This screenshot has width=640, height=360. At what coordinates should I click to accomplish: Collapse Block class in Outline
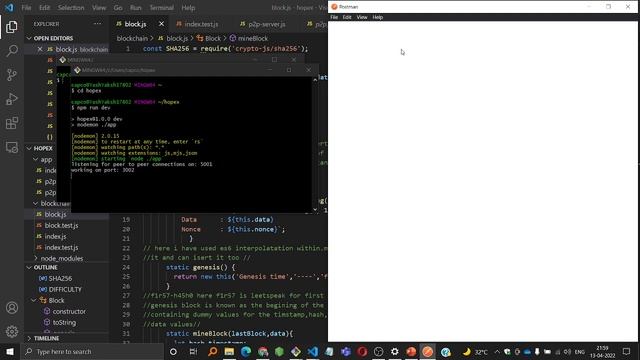coord(33,300)
